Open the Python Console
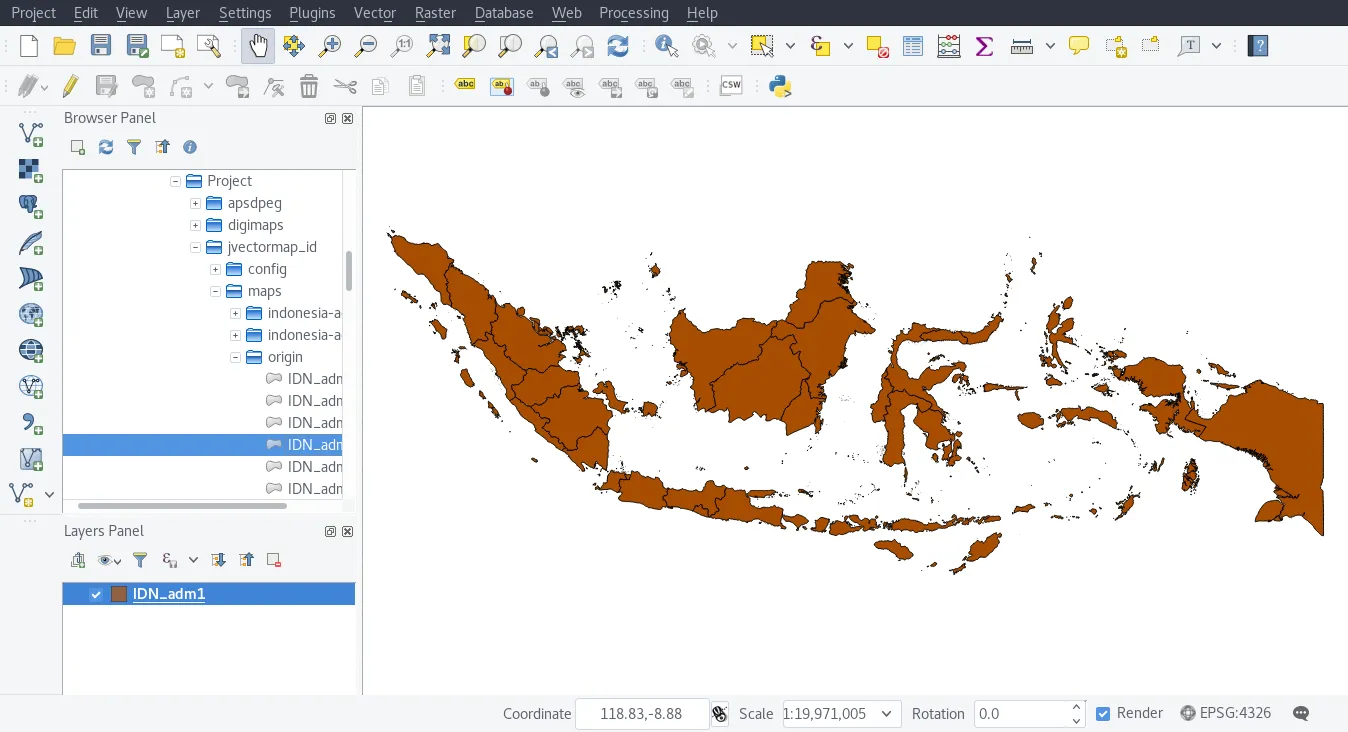Screen dimensions: 1348x732 click(x=779, y=86)
